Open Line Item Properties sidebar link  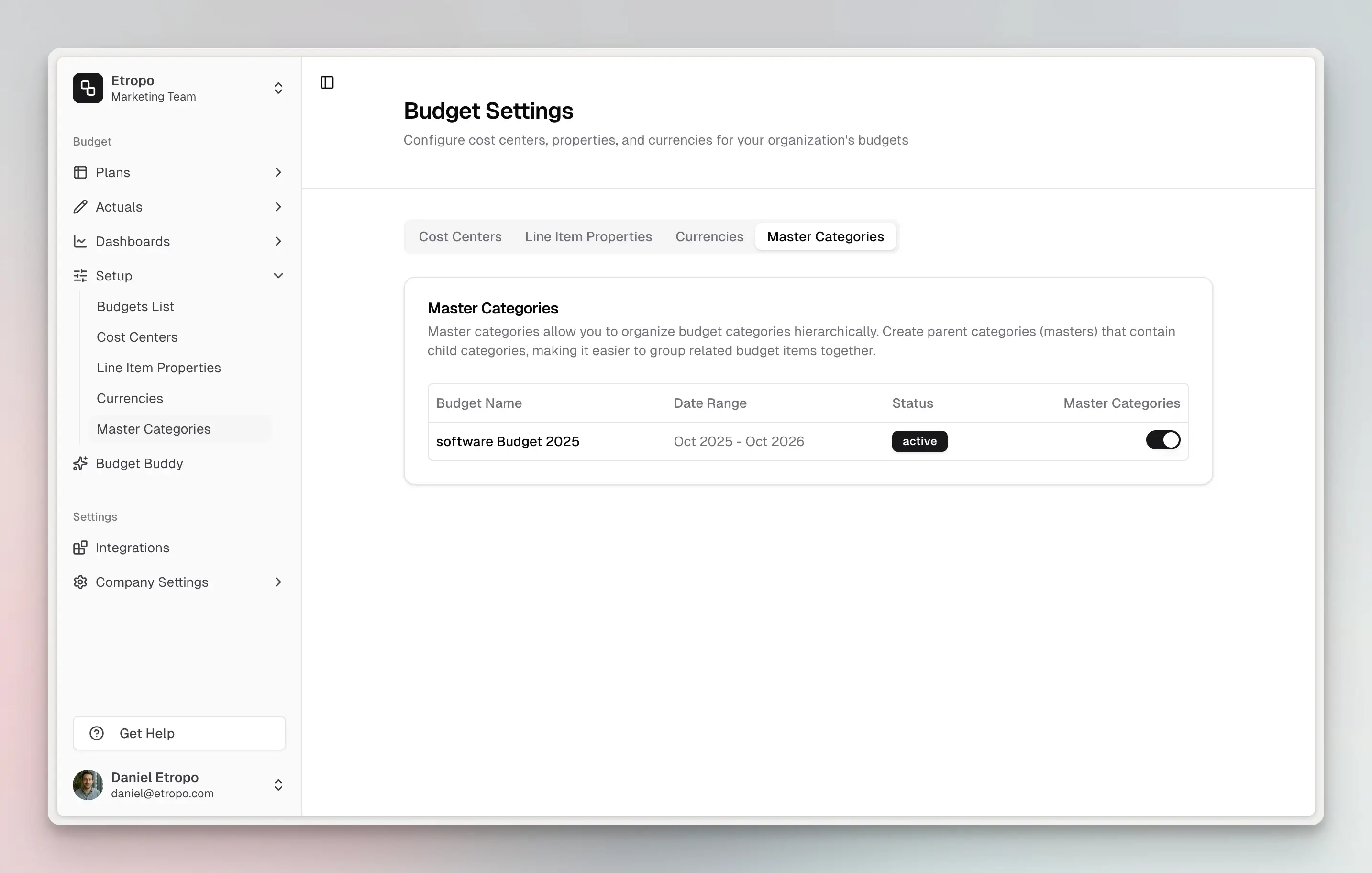(x=158, y=368)
